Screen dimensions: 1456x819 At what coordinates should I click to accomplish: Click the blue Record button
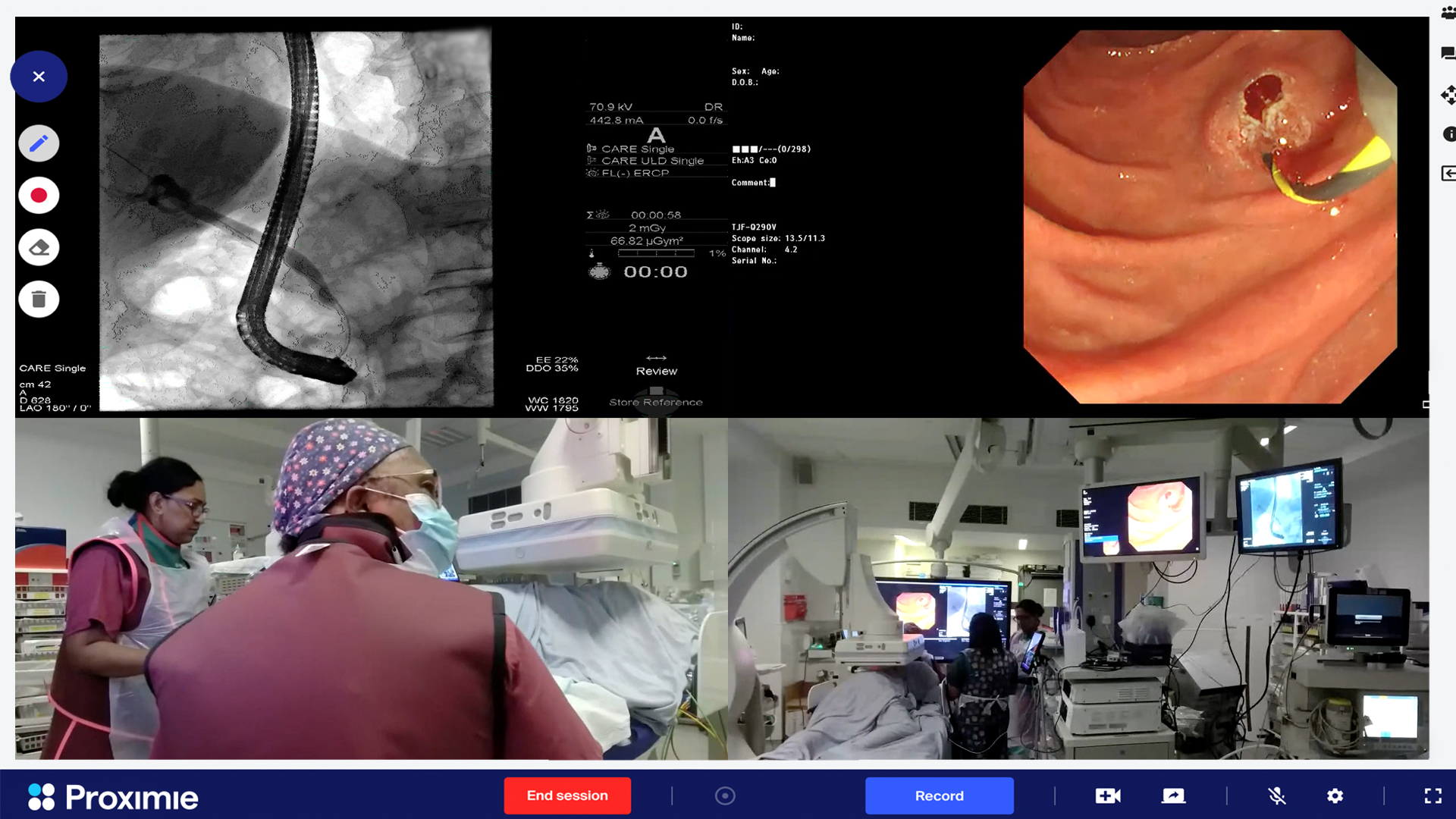pyautogui.click(x=939, y=795)
